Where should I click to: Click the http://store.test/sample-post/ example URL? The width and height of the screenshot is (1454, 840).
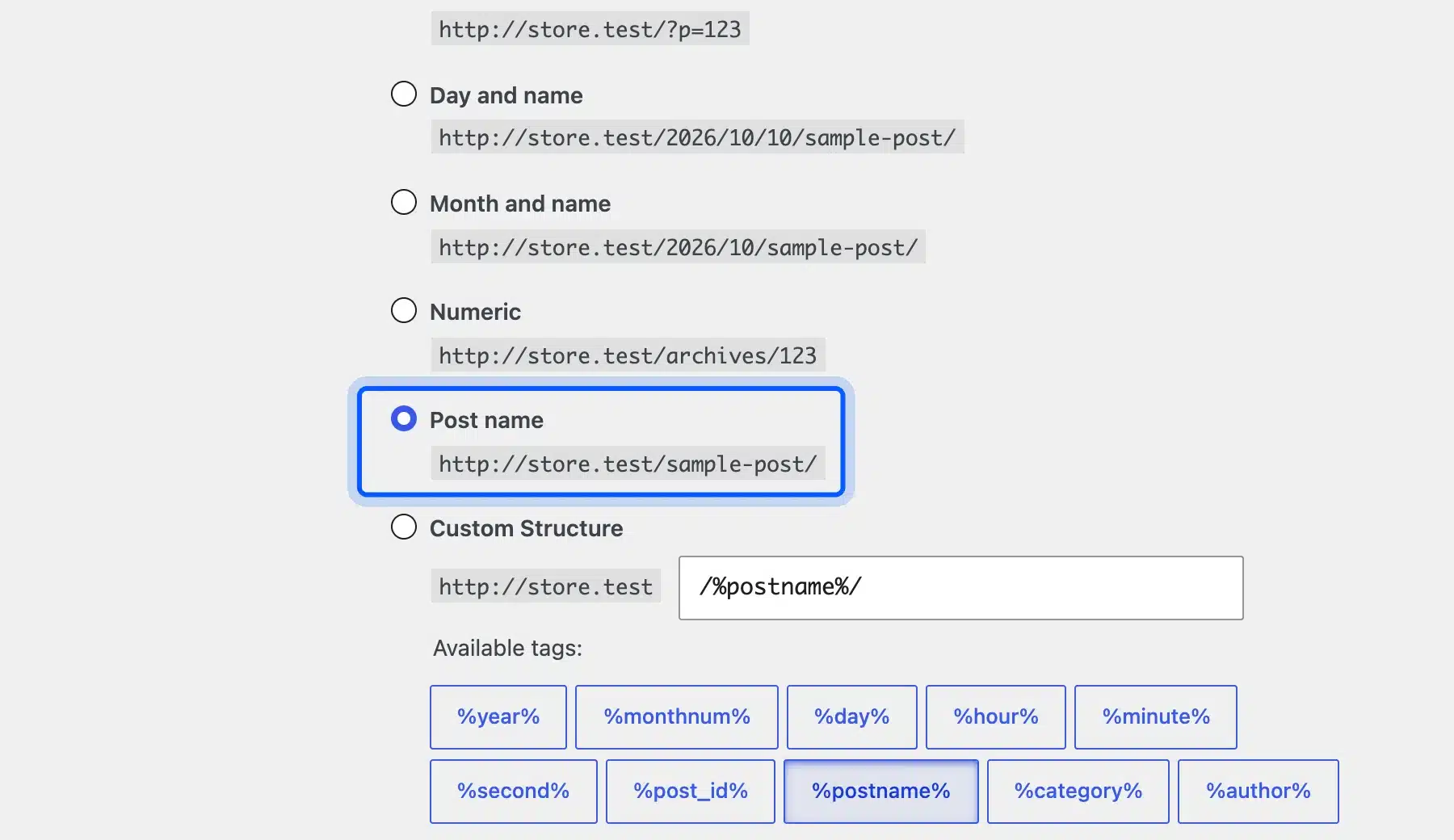coord(628,463)
